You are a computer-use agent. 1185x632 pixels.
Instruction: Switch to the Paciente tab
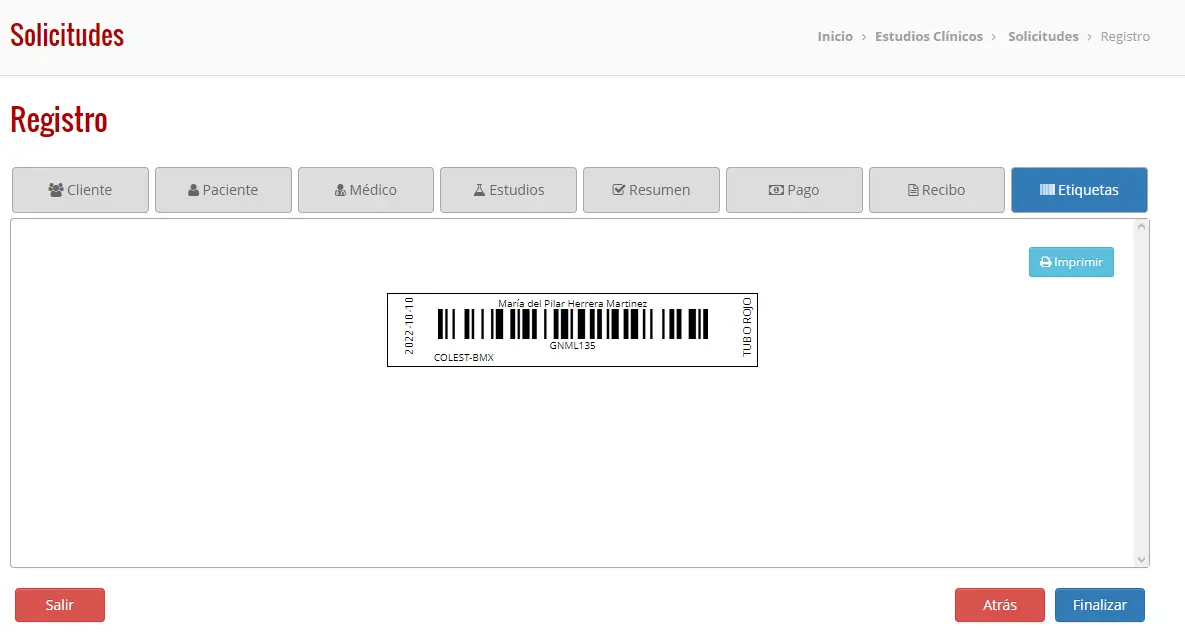click(x=223, y=190)
